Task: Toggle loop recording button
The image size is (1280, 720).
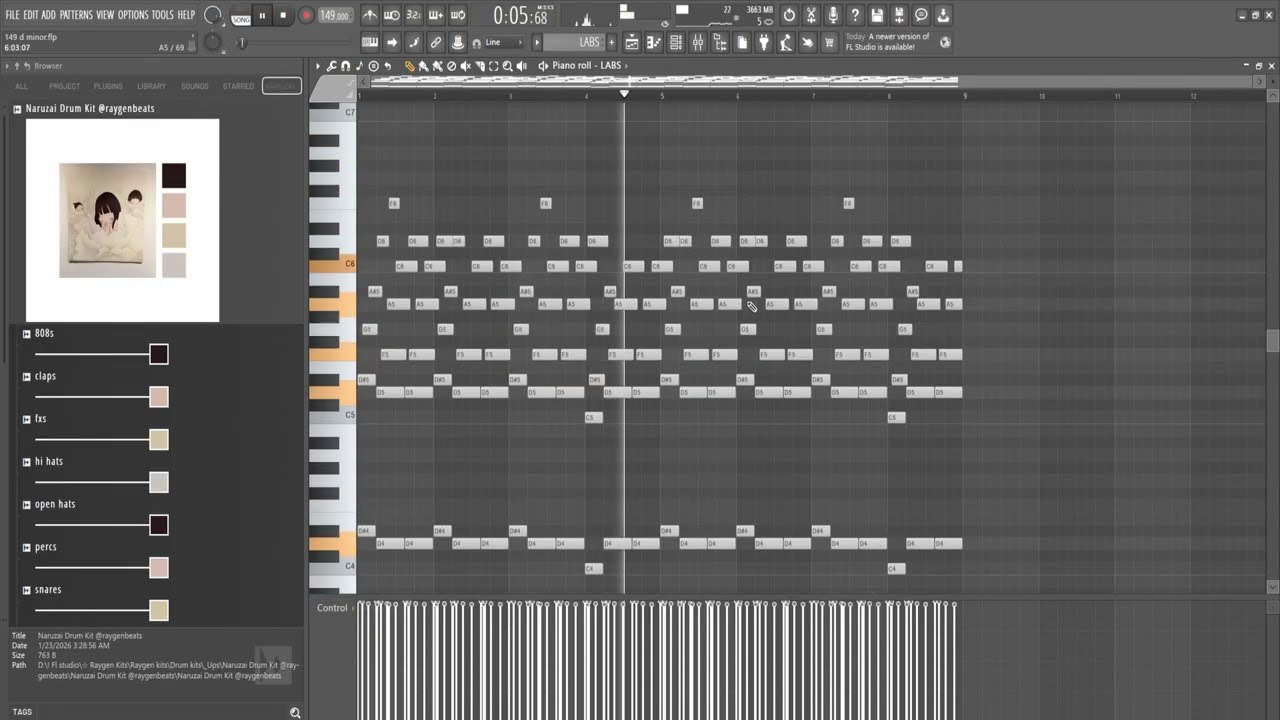Action: (458, 15)
